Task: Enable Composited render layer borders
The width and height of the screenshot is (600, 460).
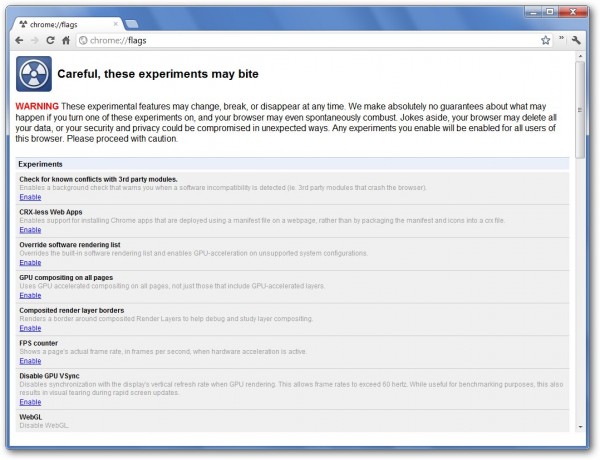Action: [30, 328]
